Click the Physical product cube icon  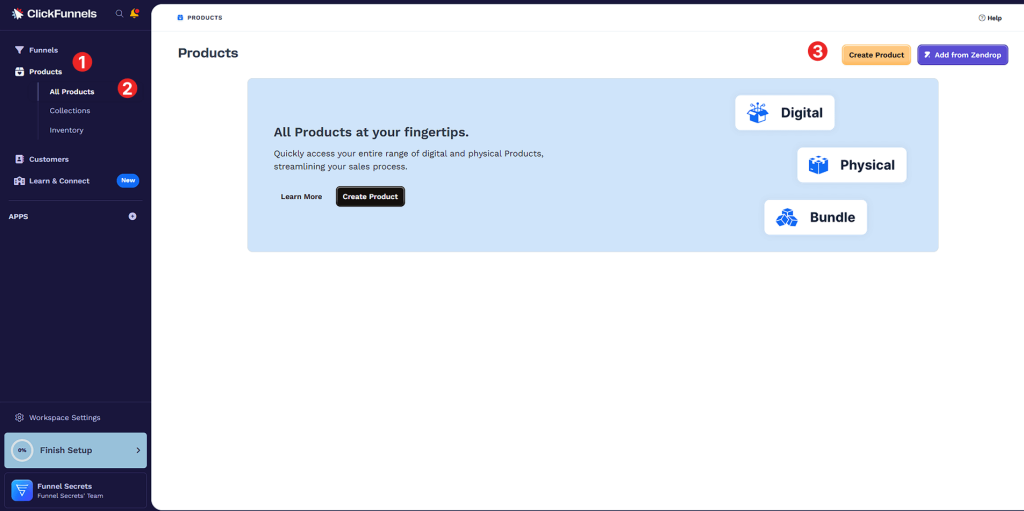point(818,165)
